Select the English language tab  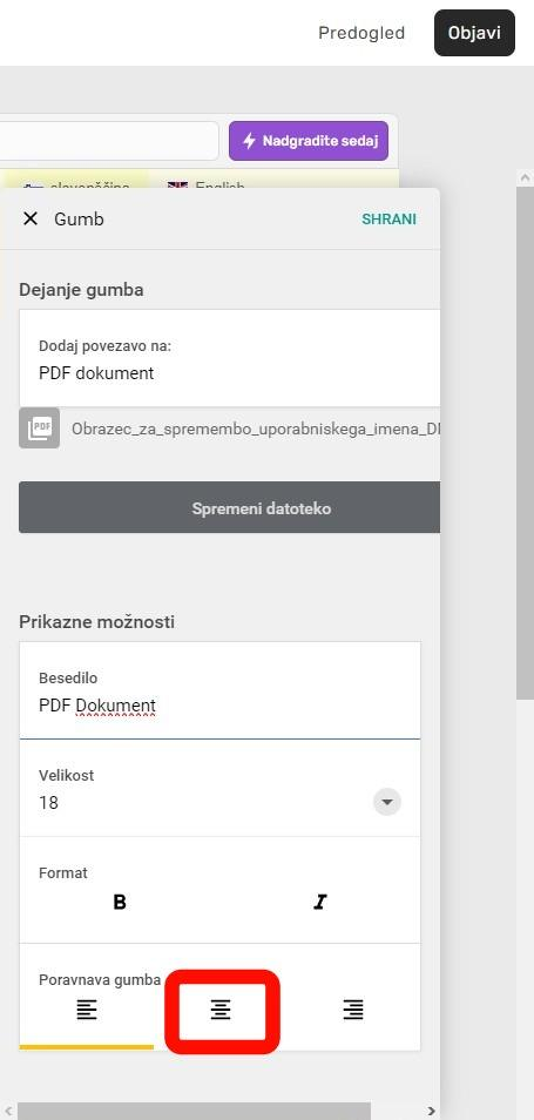click(207, 186)
